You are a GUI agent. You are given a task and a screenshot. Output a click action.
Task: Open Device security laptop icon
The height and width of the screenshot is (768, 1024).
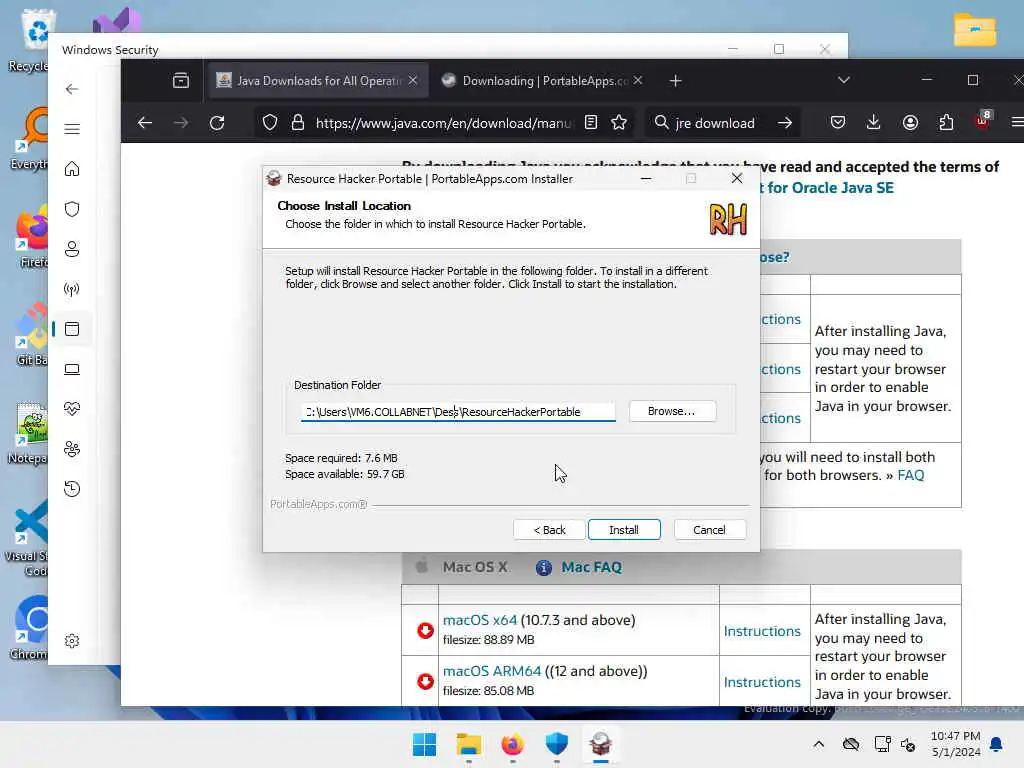point(72,369)
